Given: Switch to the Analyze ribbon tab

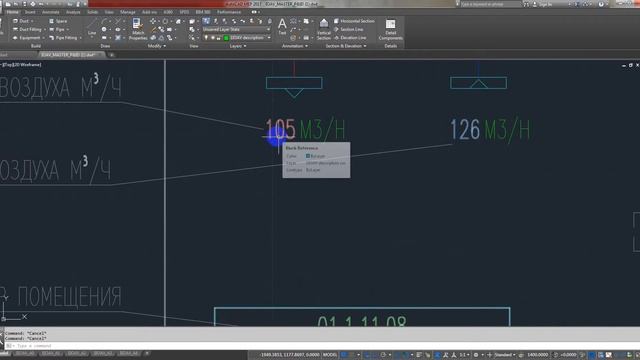Looking at the screenshot, I should click(73, 12).
